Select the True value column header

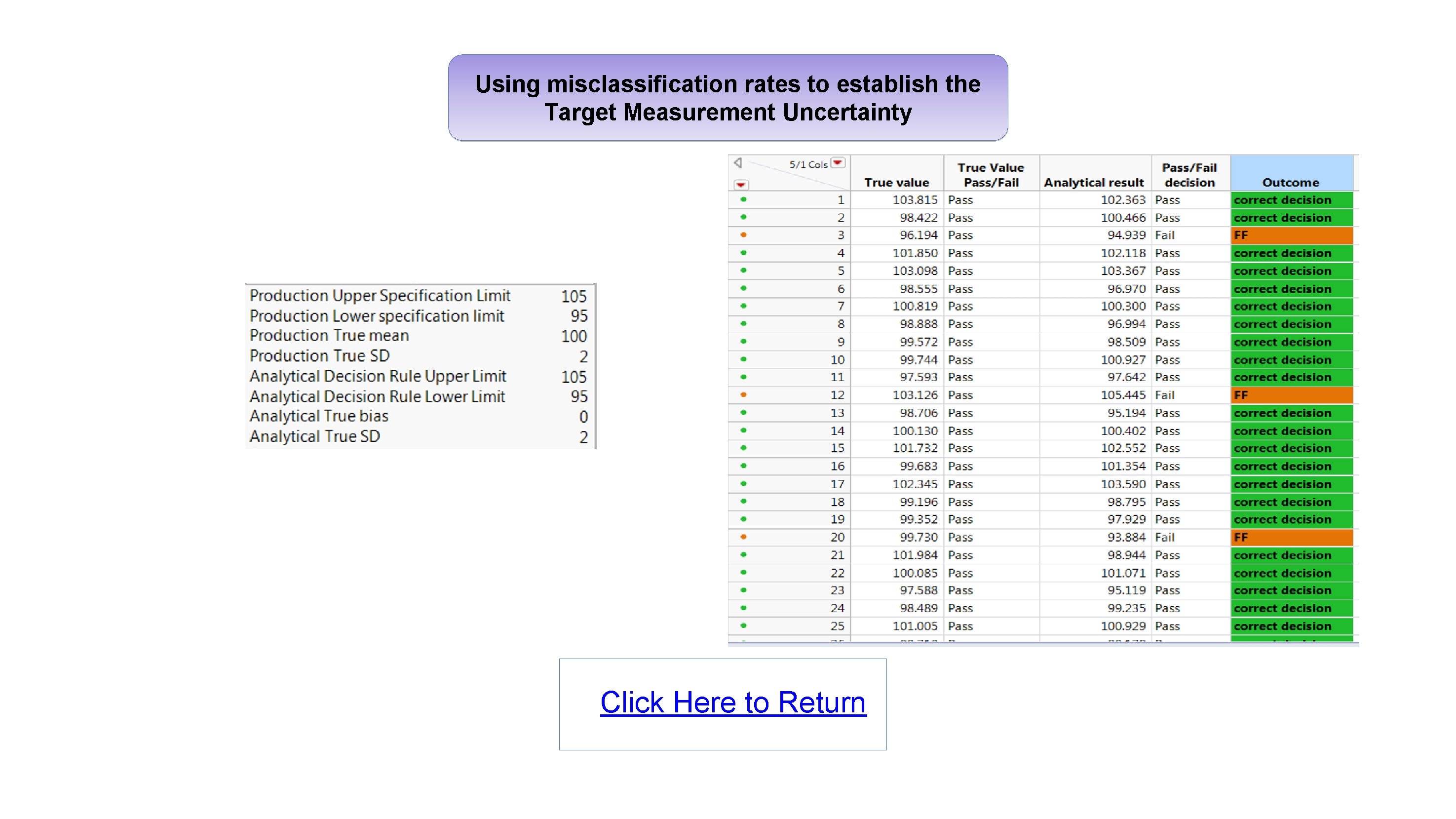click(896, 182)
